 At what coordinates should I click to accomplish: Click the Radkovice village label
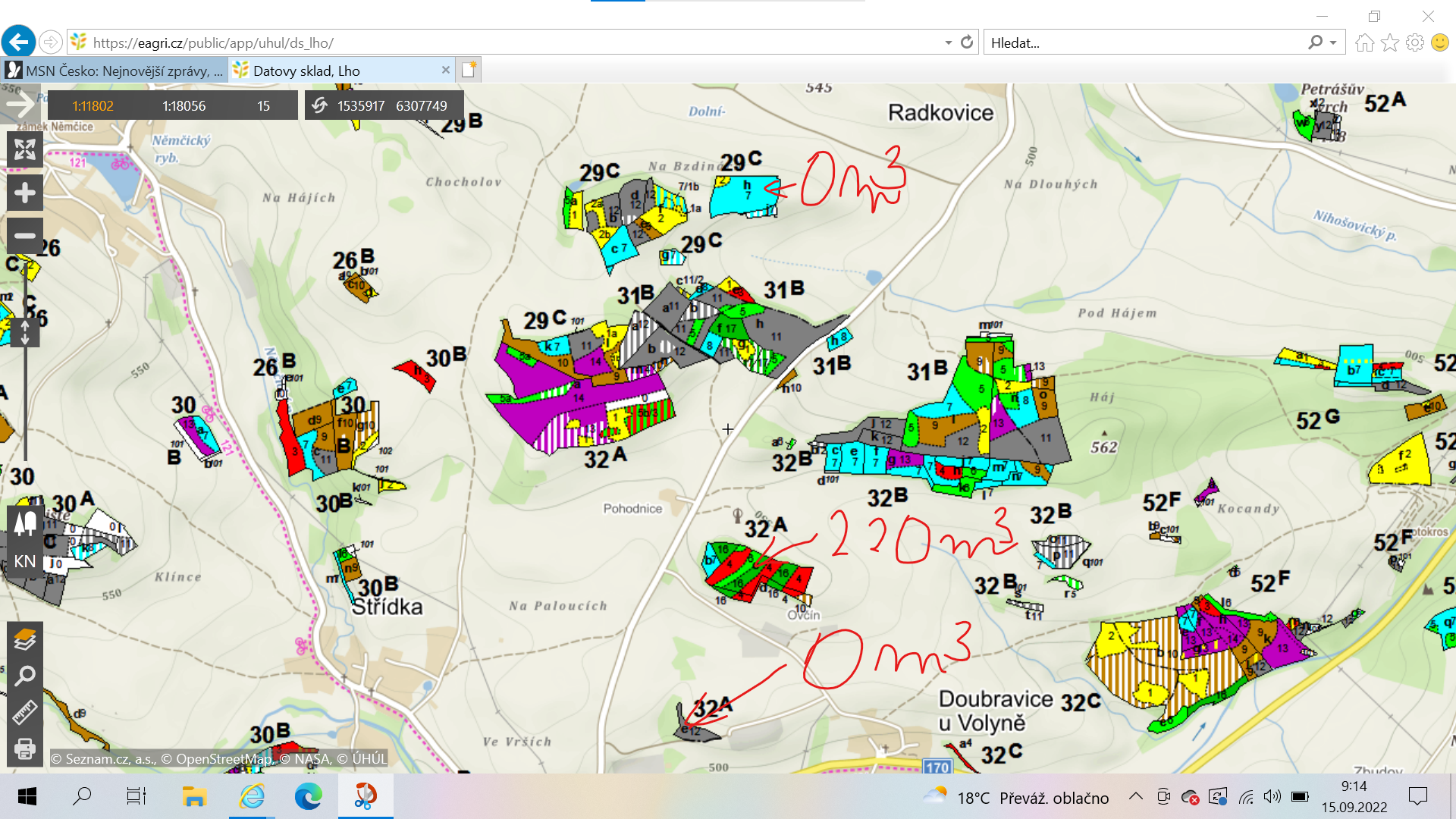click(x=940, y=113)
